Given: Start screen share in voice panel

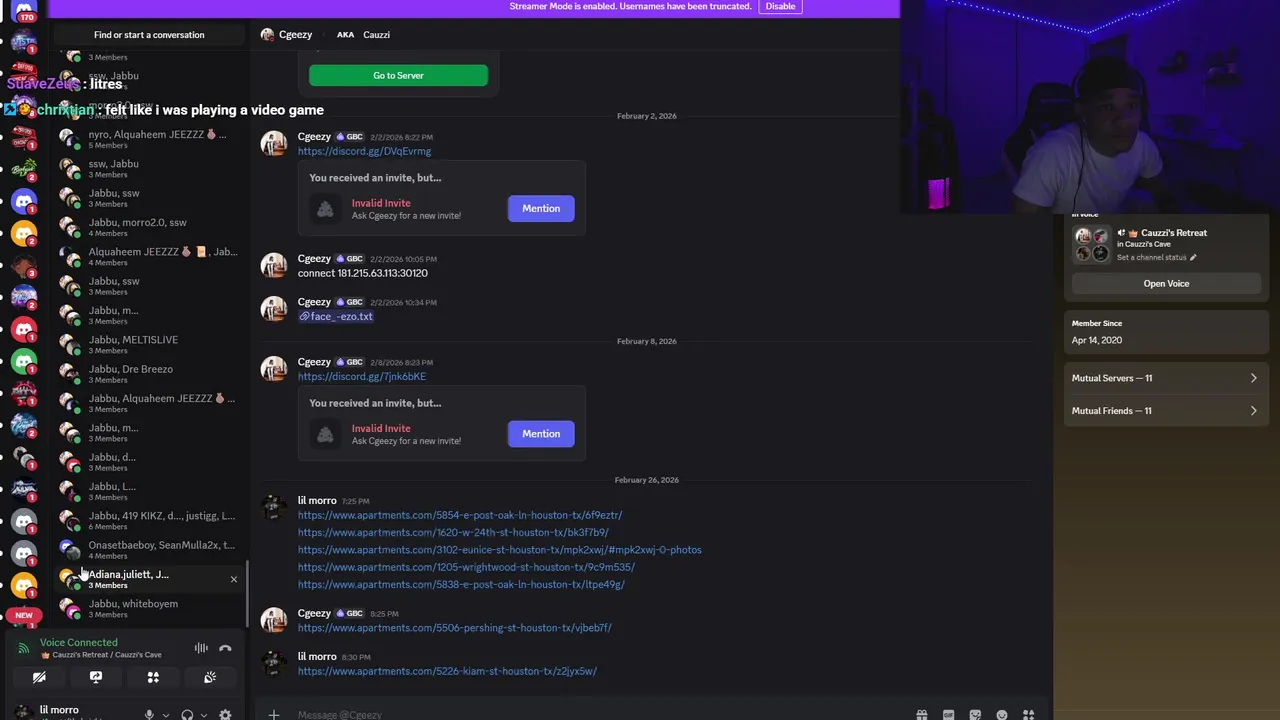Looking at the screenshot, I should click(96, 678).
